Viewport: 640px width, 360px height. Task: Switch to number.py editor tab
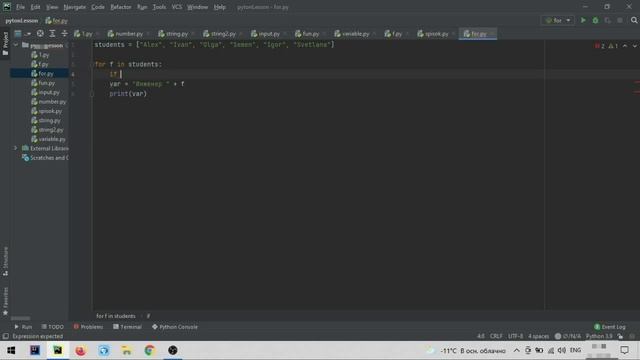pyautogui.click(x=128, y=34)
